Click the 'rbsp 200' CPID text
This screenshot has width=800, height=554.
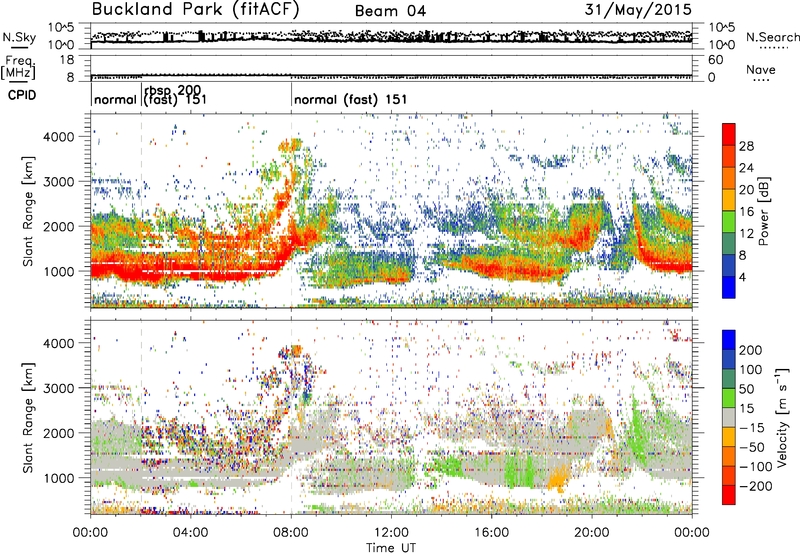[x=172, y=90]
